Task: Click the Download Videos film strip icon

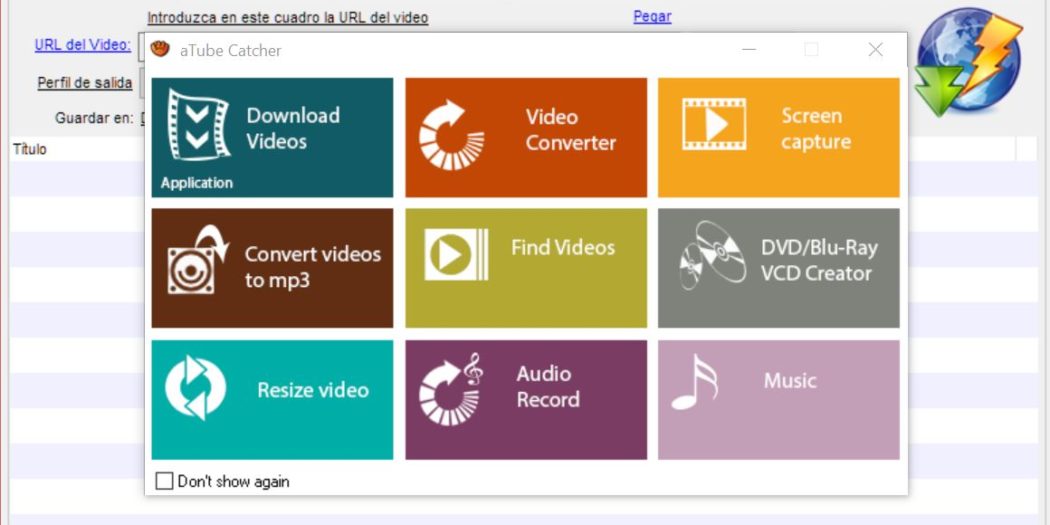Action: 198,125
